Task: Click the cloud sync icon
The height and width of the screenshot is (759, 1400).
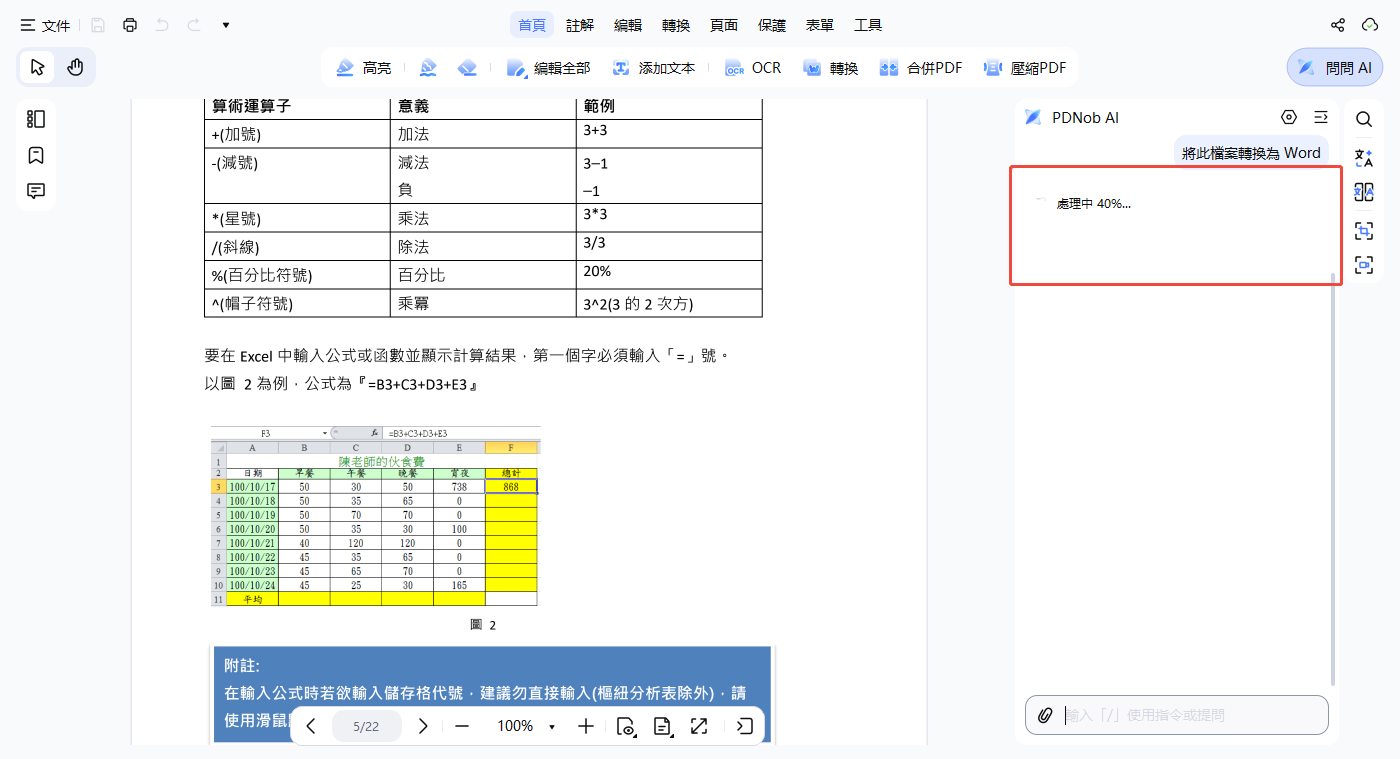Action: 1370,25
